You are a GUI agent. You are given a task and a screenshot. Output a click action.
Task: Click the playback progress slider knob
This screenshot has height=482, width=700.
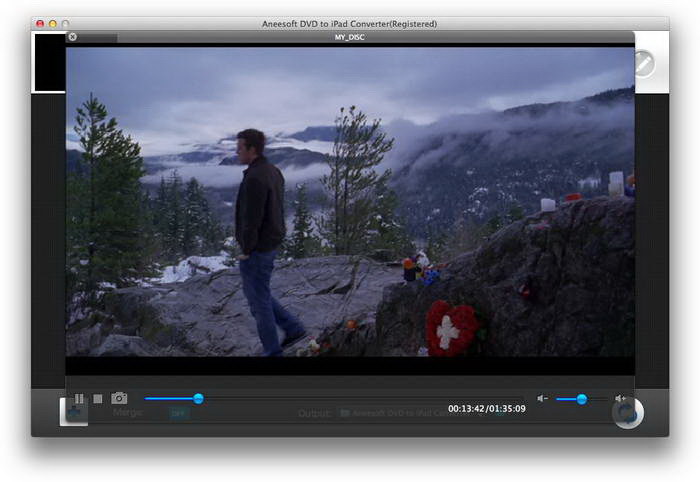199,399
